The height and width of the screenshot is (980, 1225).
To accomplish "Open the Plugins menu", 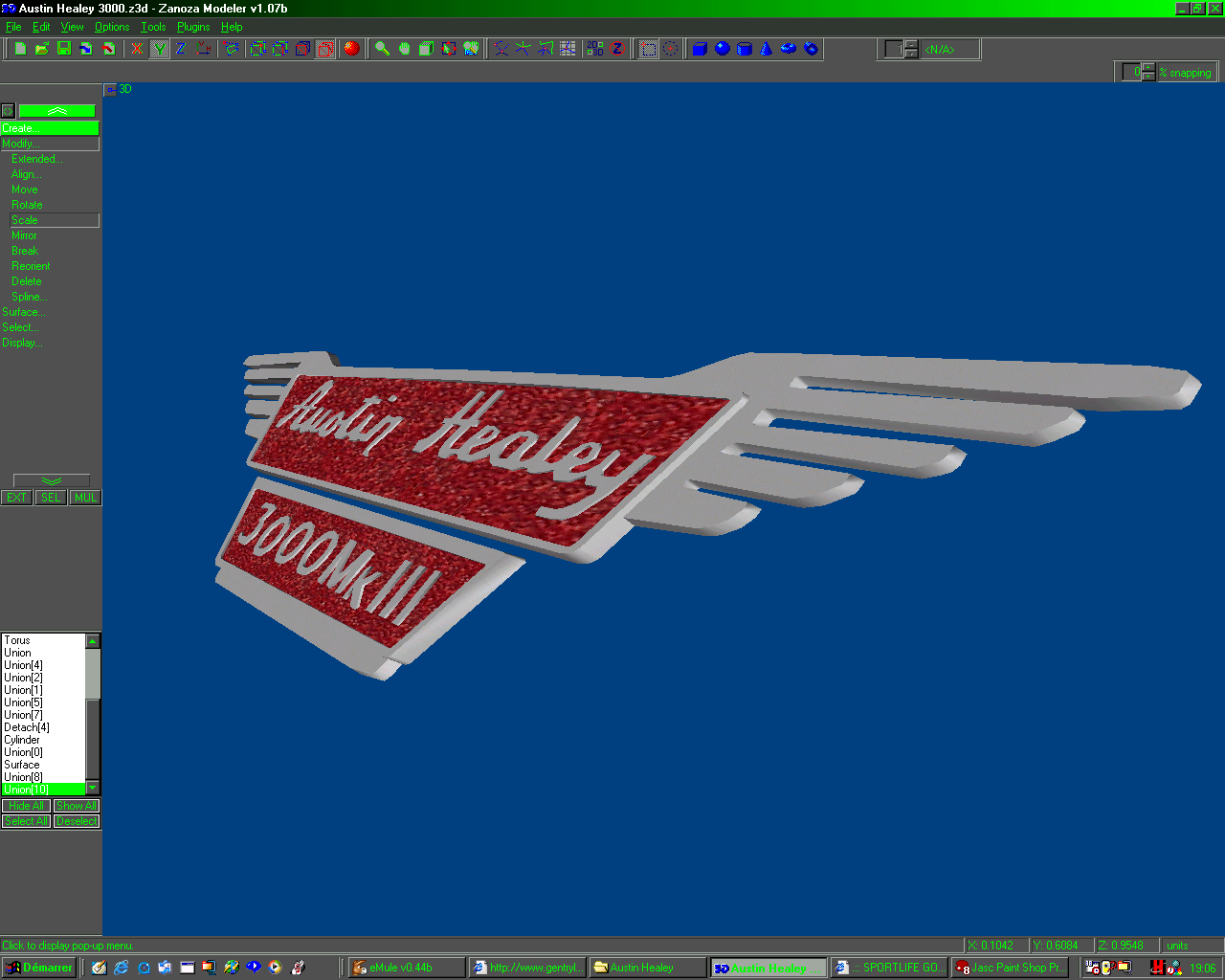I will pos(193,27).
